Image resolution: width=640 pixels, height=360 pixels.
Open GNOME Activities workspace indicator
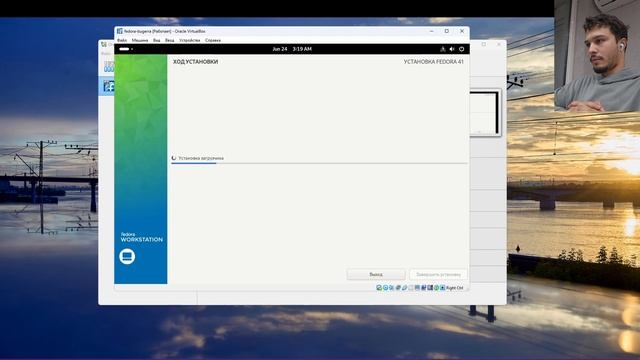[x=126, y=49]
